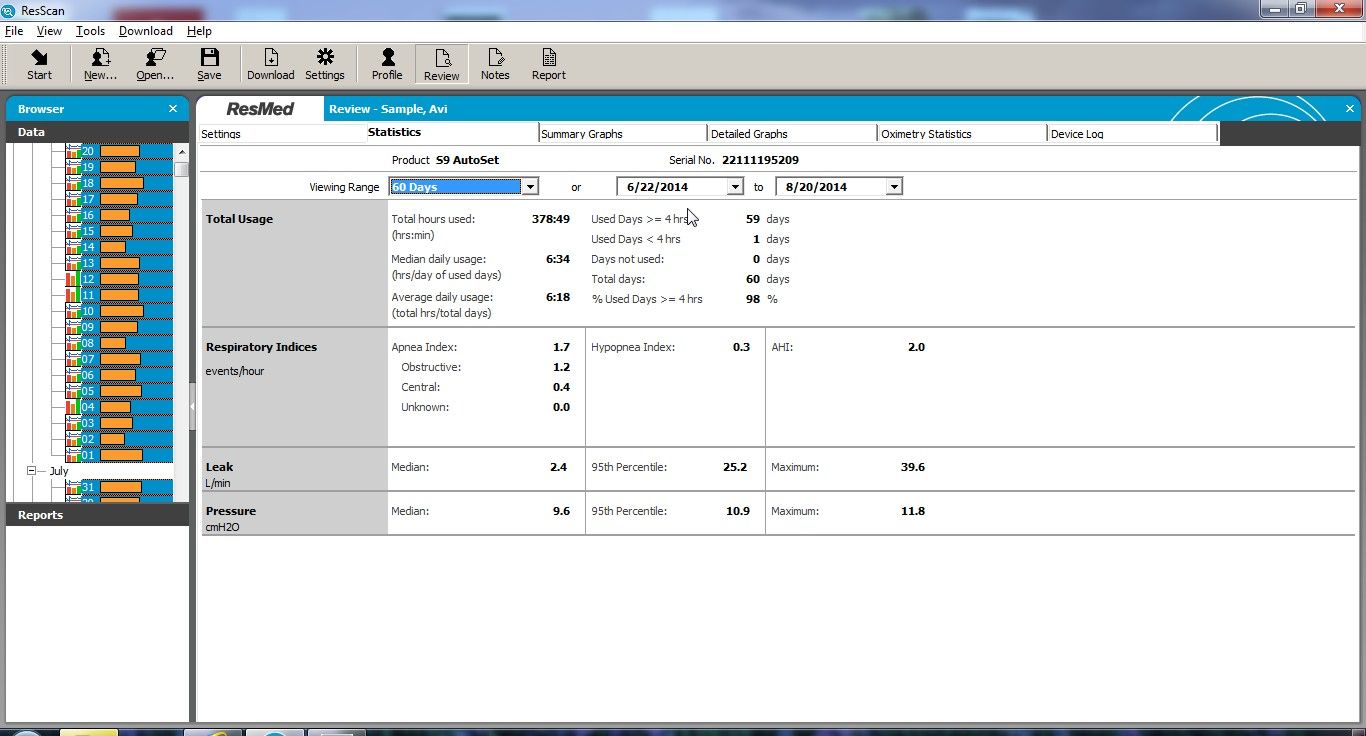Generate a Report via toolbar icon
This screenshot has width=1366, height=736.
548,64
